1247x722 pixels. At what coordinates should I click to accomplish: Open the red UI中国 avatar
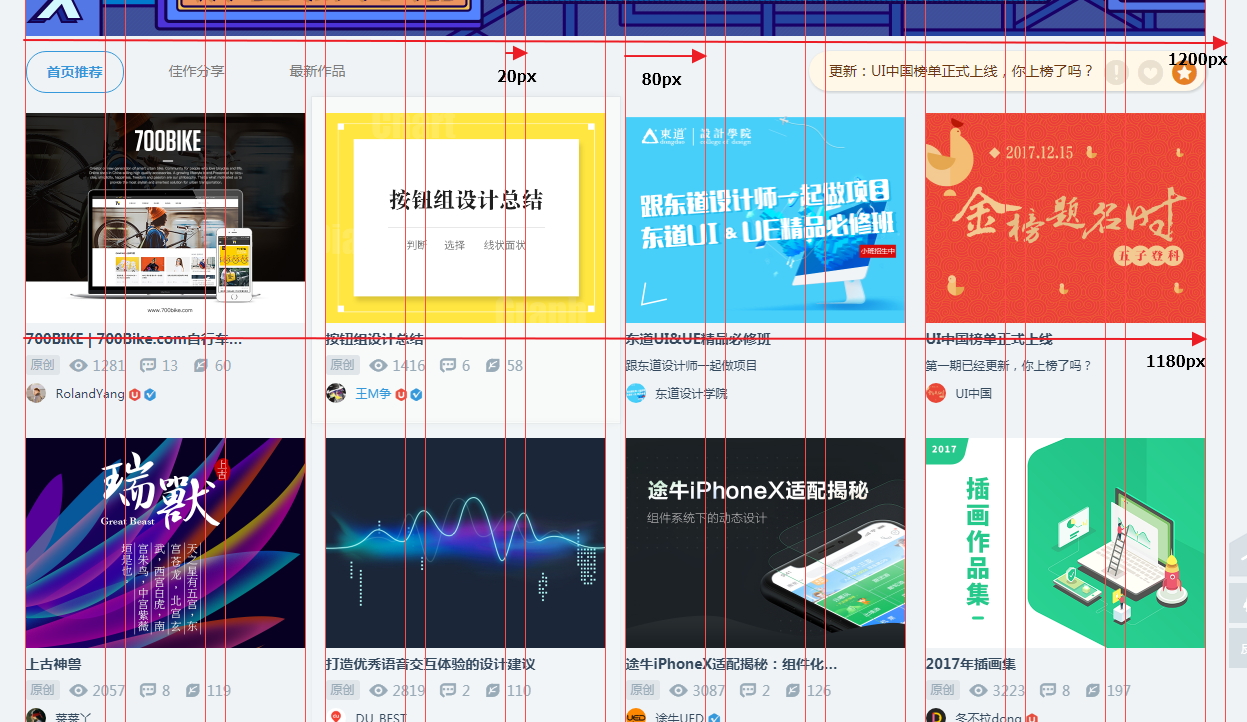click(936, 393)
